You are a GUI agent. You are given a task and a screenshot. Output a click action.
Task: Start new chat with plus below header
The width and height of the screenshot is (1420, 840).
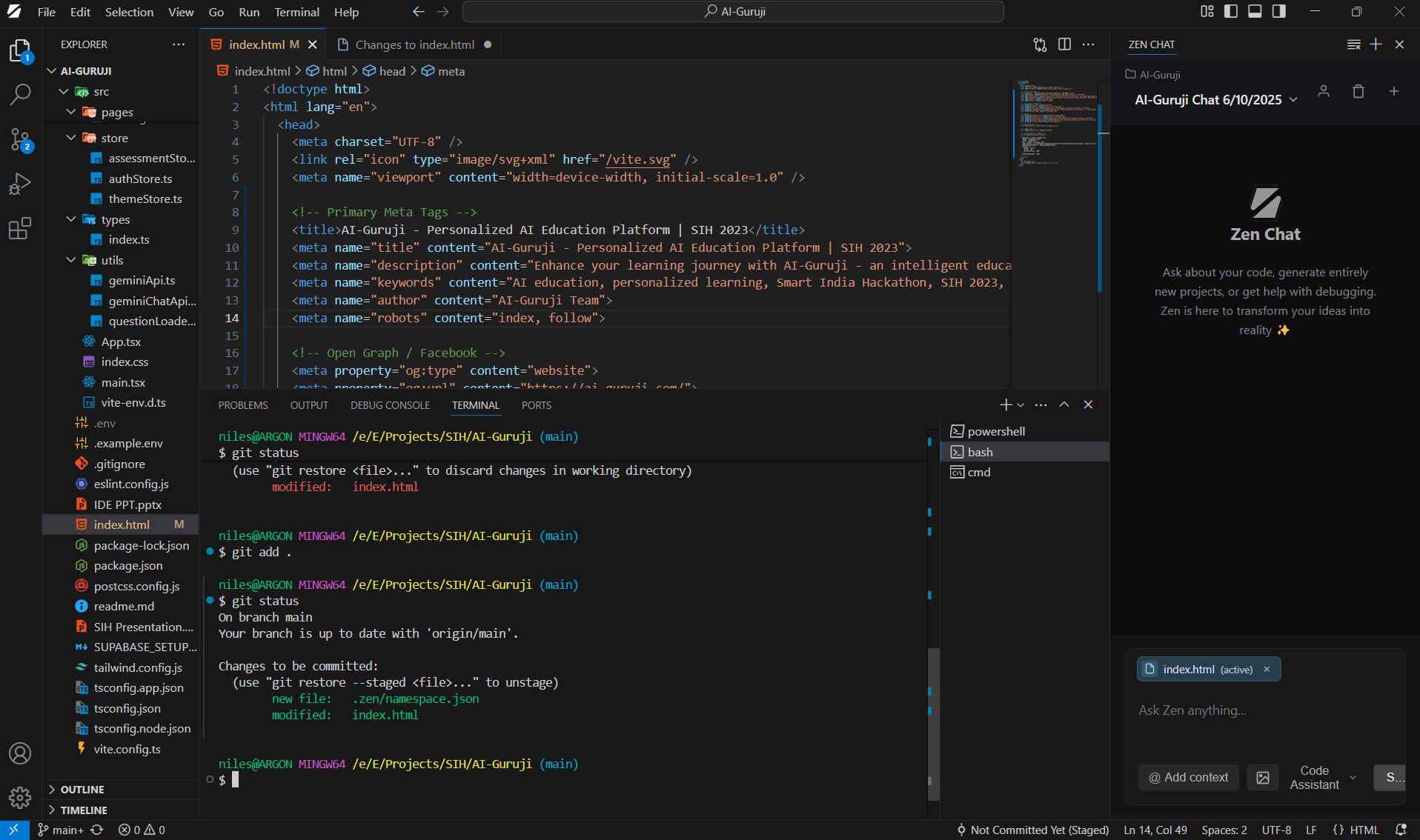[1394, 91]
